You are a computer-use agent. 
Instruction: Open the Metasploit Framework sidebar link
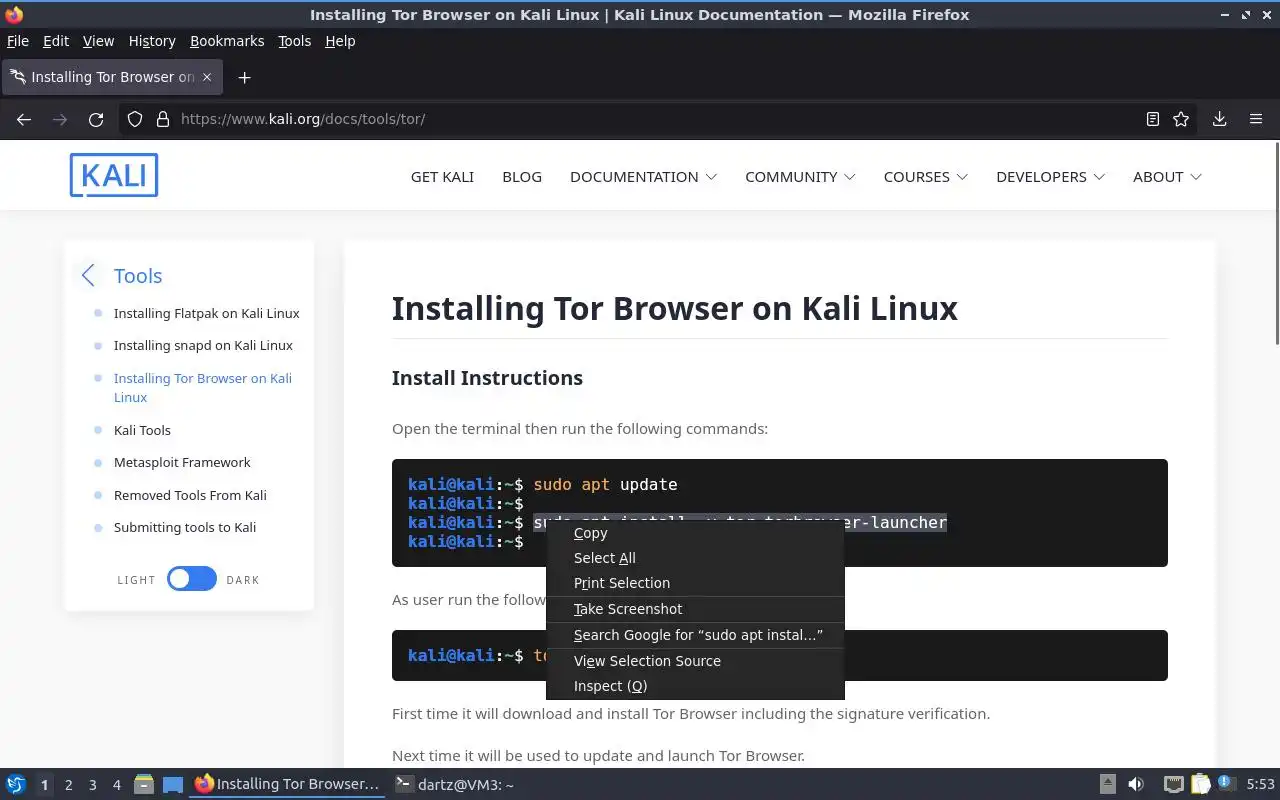click(x=182, y=462)
